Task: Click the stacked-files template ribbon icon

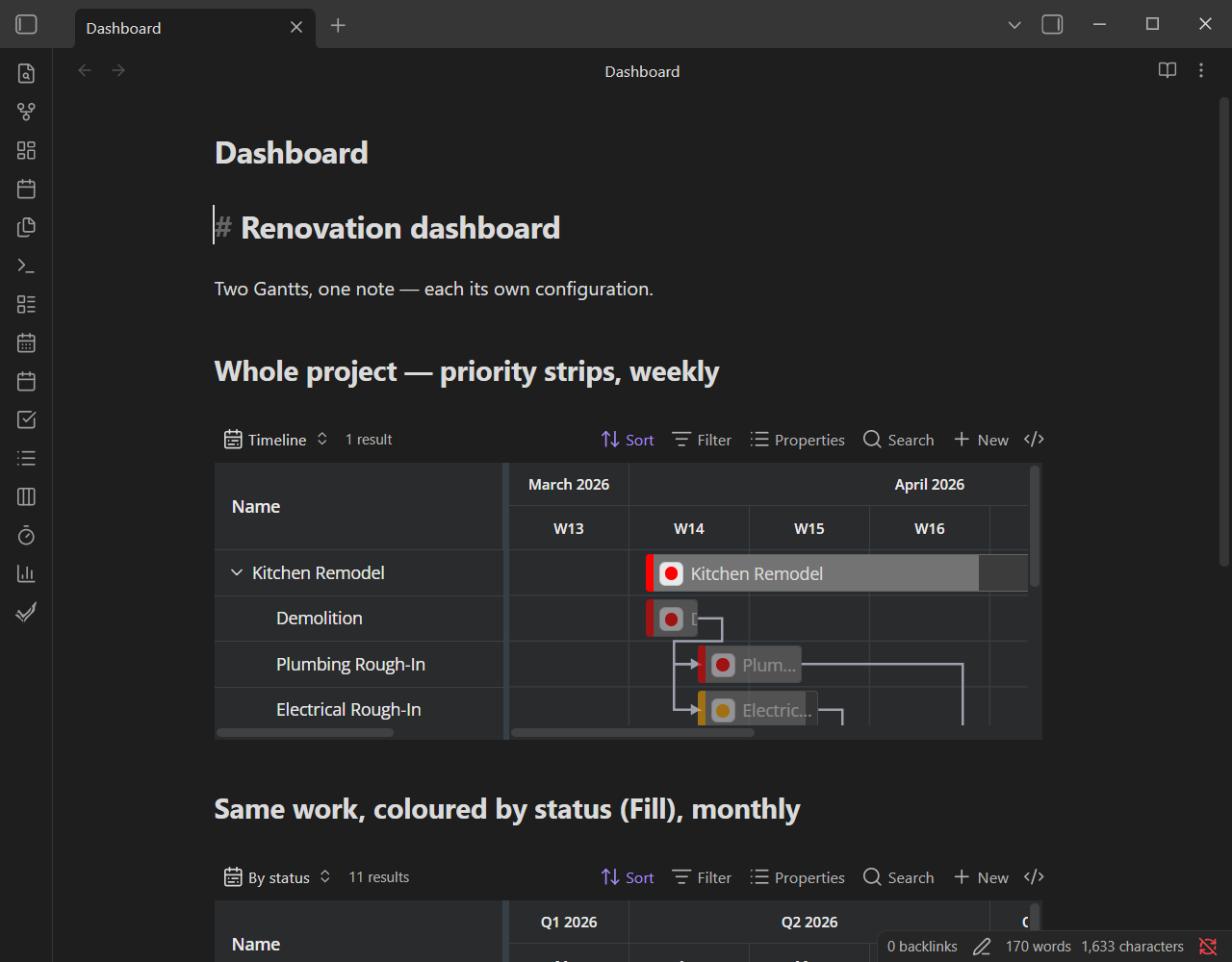Action: (26, 227)
